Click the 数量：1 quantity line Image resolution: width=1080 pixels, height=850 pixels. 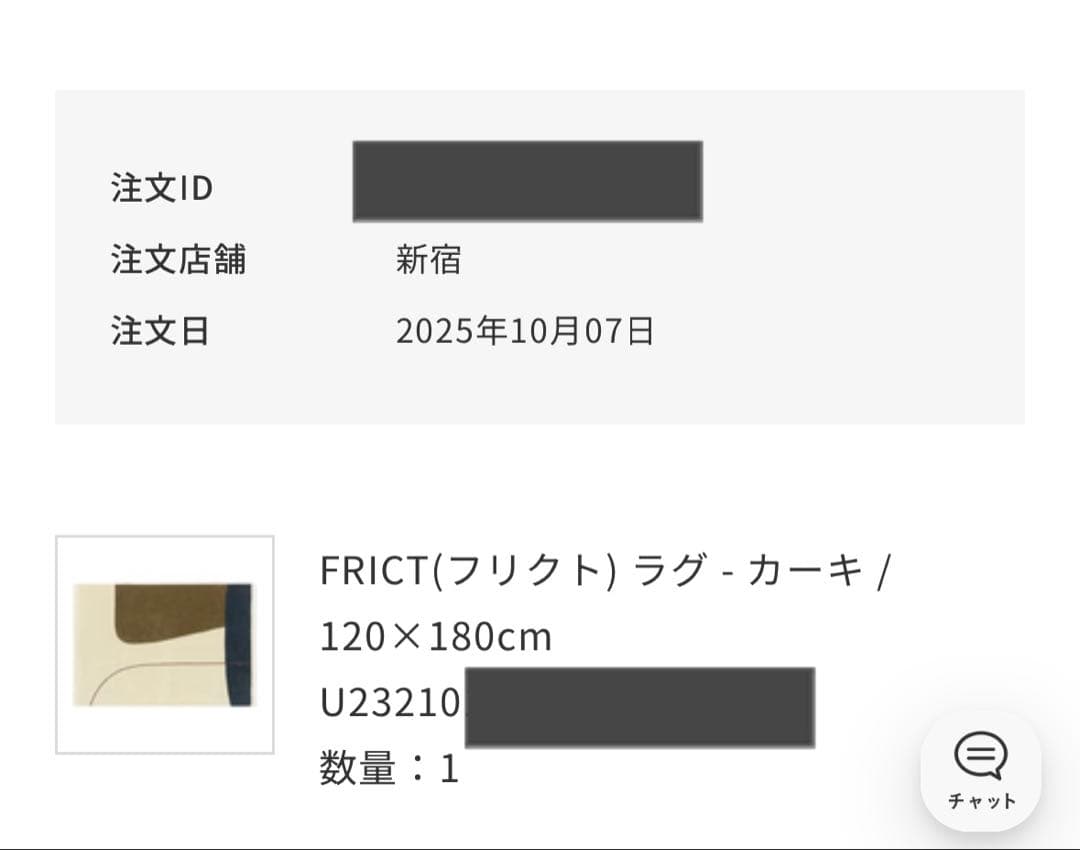pyautogui.click(x=388, y=768)
